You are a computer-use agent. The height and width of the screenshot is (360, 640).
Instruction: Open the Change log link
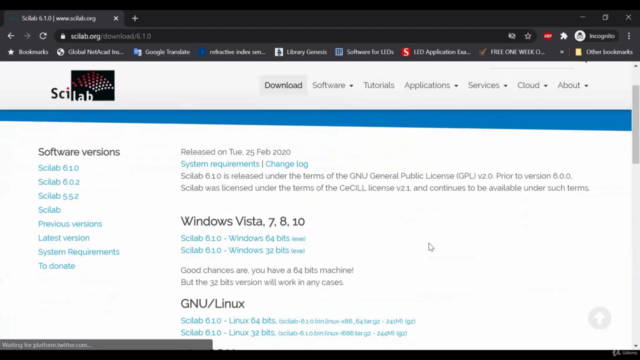[287, 164]
